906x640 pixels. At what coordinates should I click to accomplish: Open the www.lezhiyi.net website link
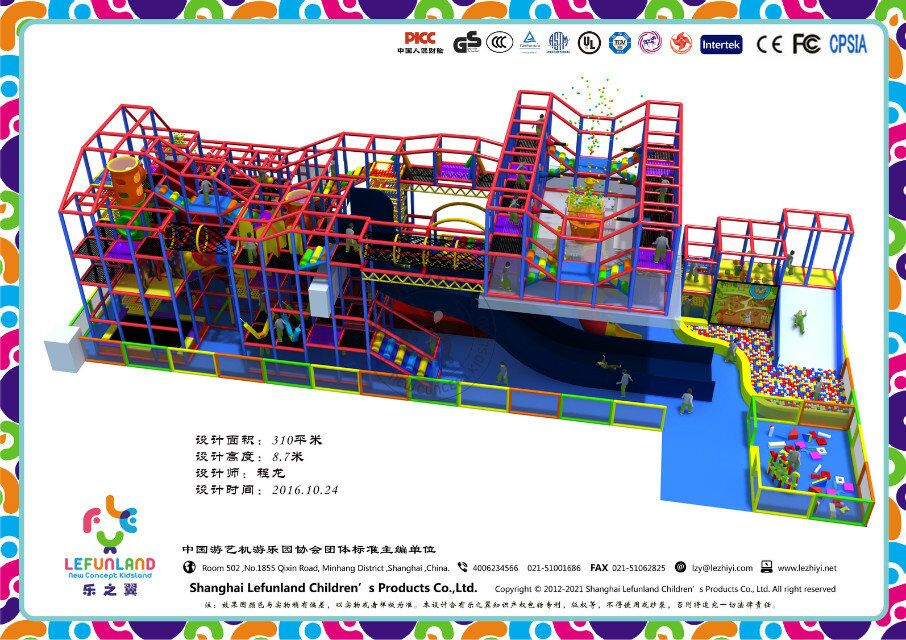(807, 568)
